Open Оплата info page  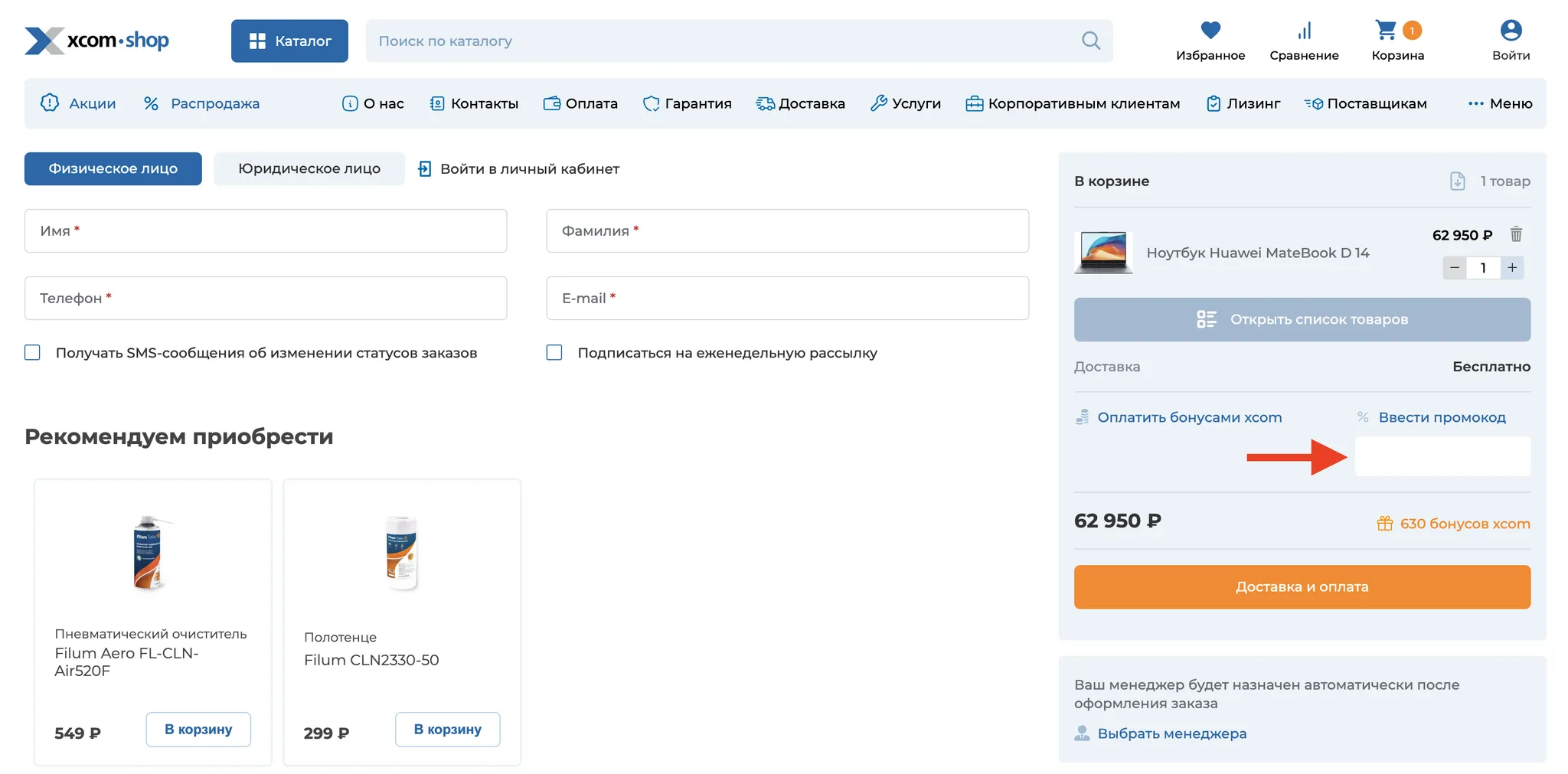point(580,103)
